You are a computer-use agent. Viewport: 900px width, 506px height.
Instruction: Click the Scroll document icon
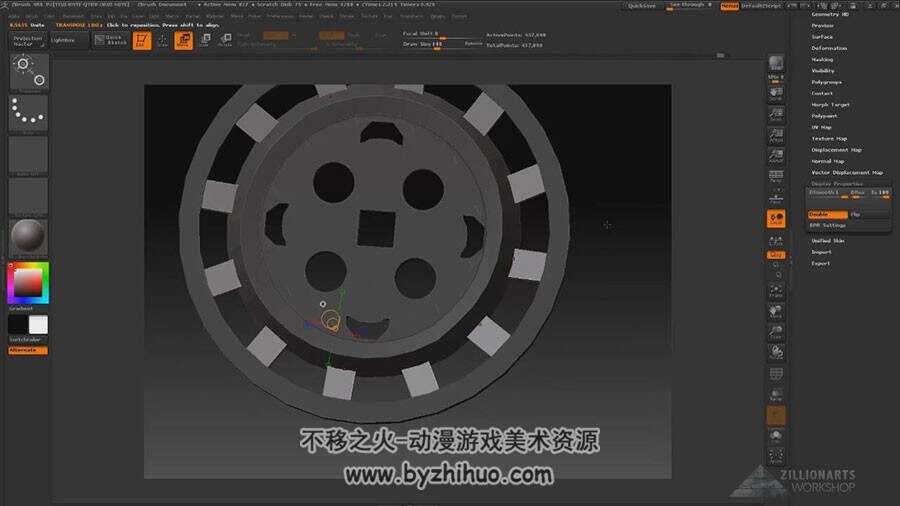[x=776, y=94]
